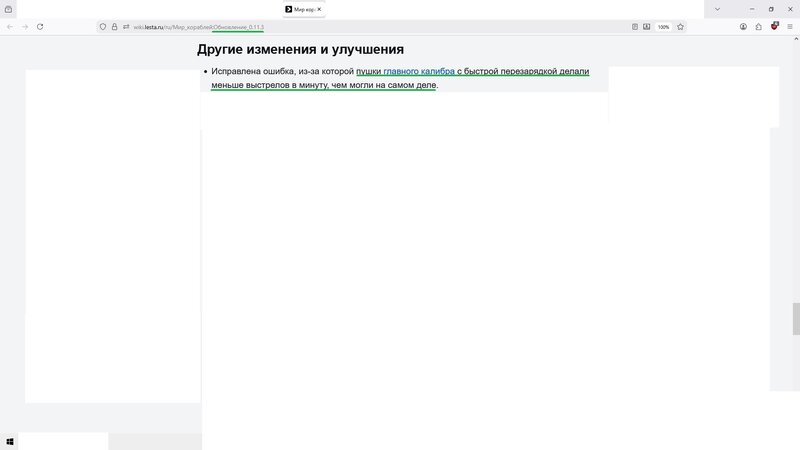The height and width of the screenshot is (450, 800).
Task: Go back to the previous page
Action: pyautogui.click(x=10, y=27)
